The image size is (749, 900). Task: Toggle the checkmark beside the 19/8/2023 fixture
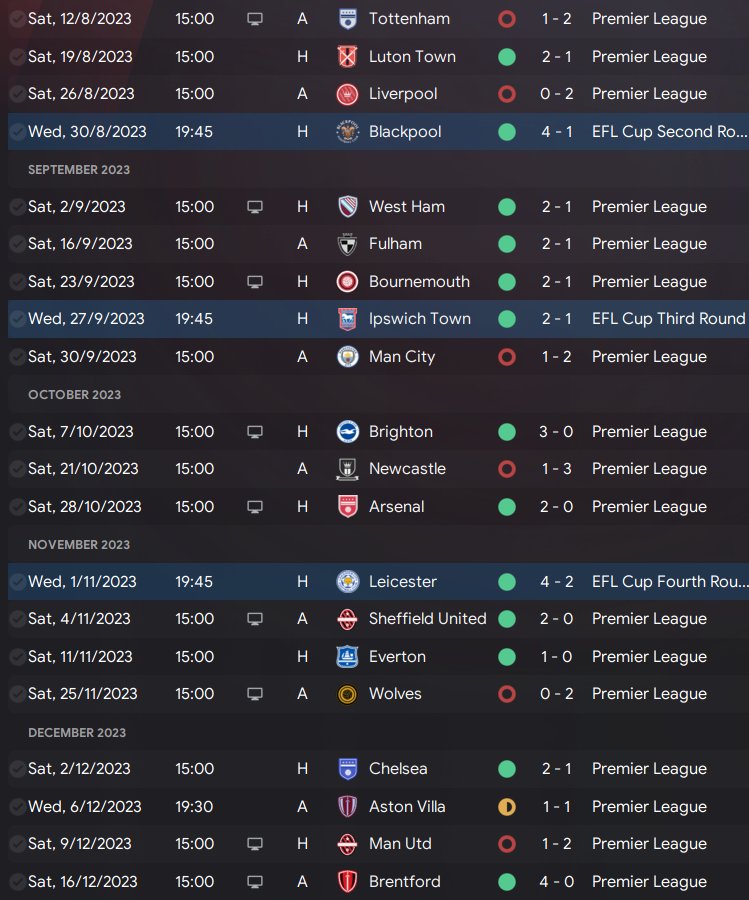16,57
